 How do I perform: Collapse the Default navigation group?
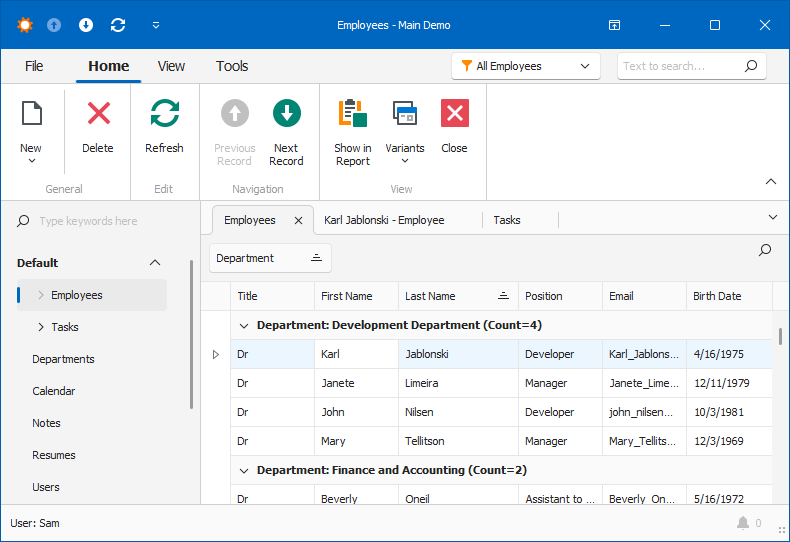[155, 263]
